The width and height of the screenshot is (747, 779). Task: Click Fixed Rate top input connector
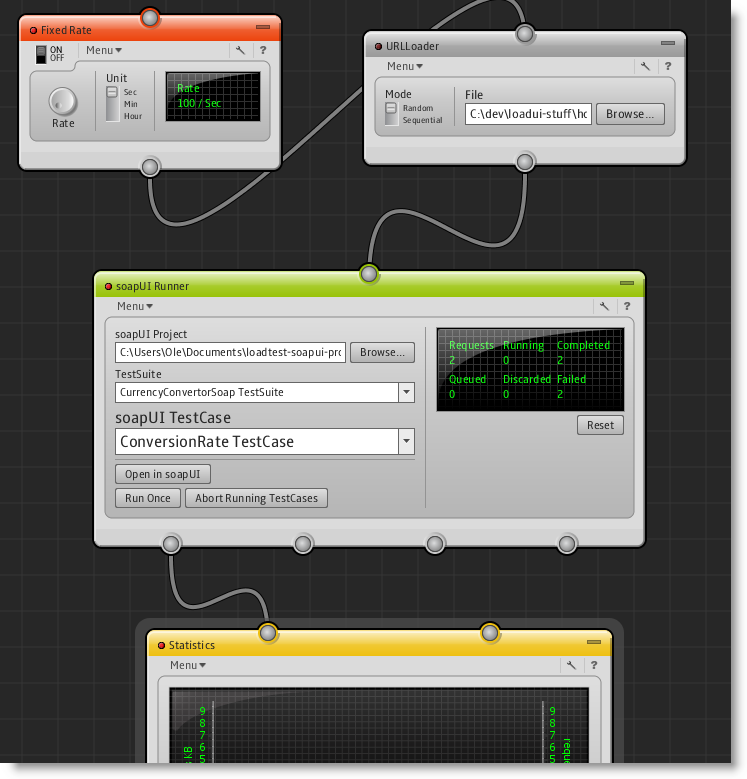click(150, 18)
